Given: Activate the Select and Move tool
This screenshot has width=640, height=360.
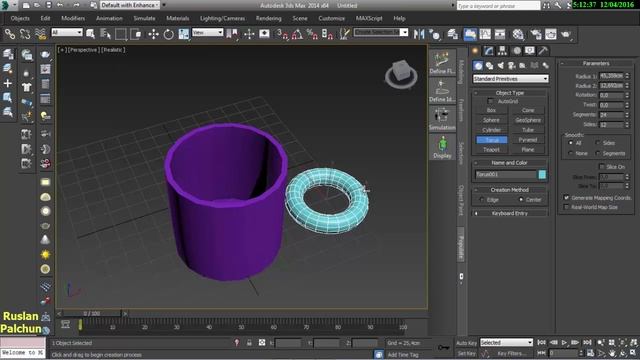Looking at the screenshot, I should coord(153,34).
